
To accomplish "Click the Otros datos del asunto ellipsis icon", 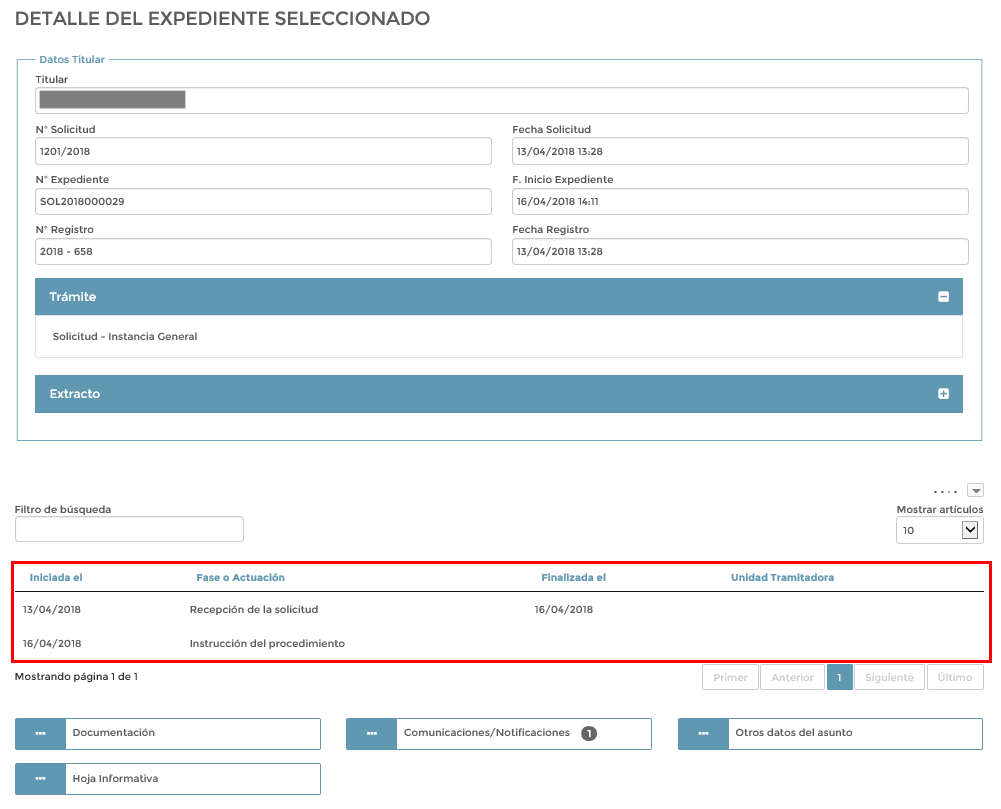I will (703, 733).
